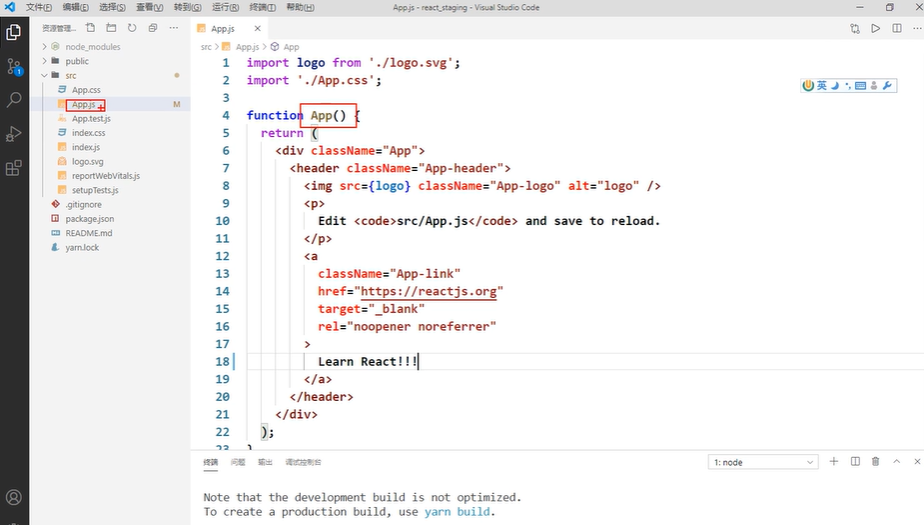
Task: Open the 运行(R) menu
Action: tap(225, 7)
